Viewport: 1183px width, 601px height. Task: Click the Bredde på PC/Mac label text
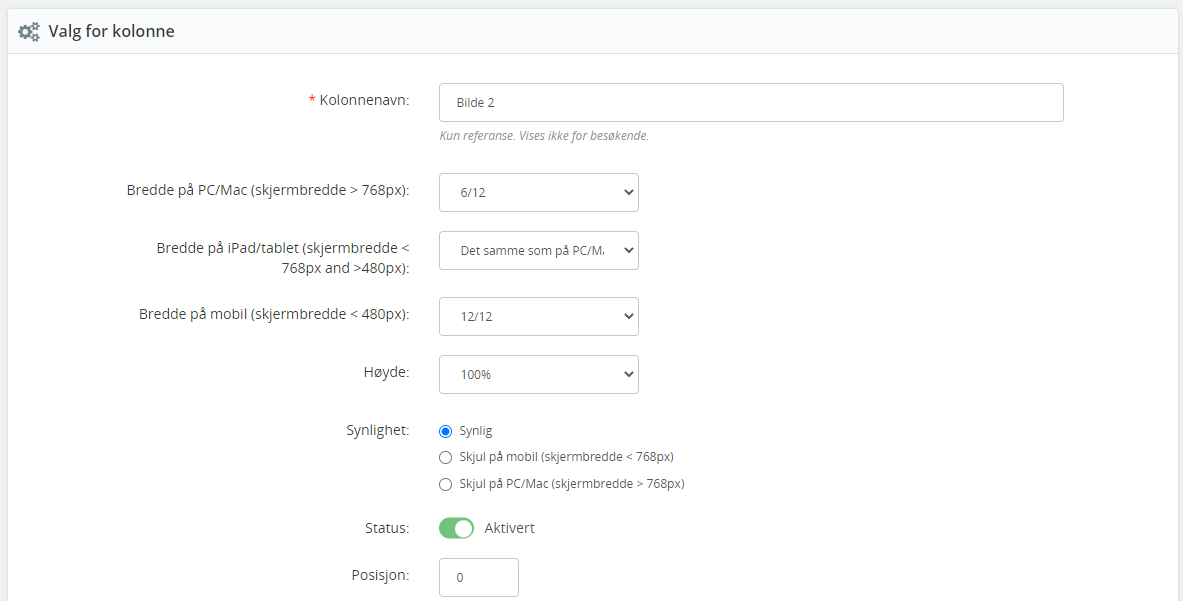pyautogui.click(x=268, y=190)
